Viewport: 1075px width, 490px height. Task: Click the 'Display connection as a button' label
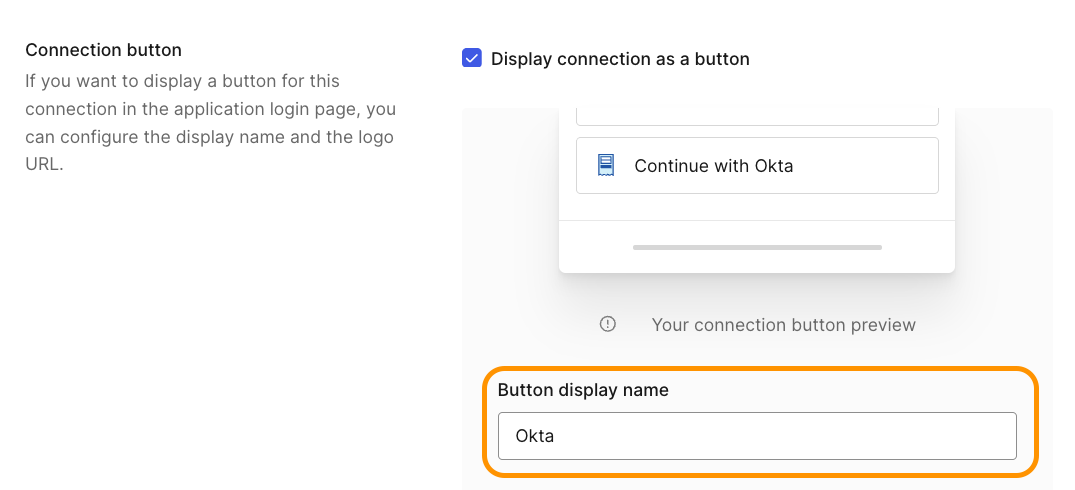pyautogui.click(x=620, y=59)
